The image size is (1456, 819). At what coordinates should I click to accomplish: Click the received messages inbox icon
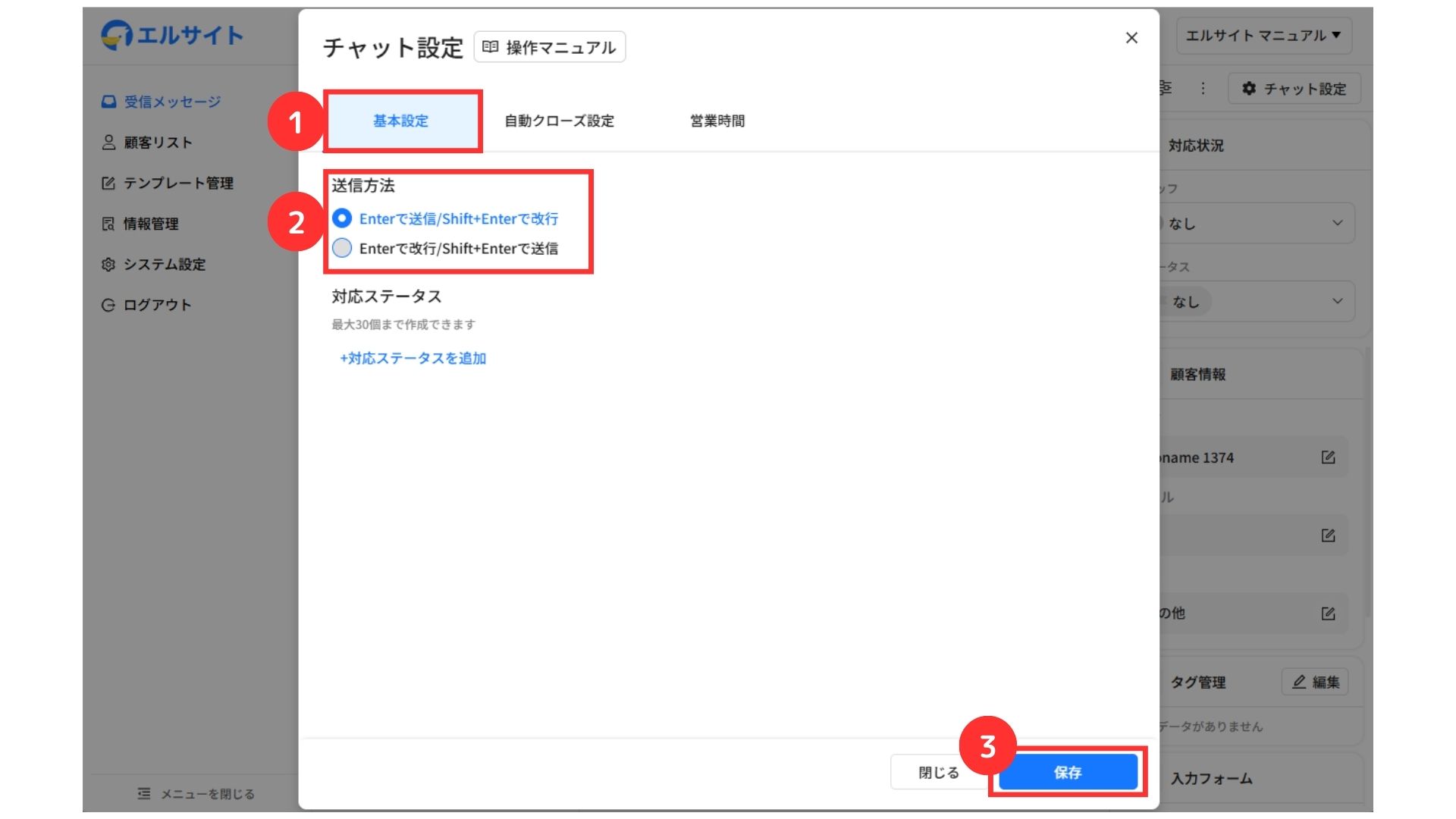[x=108, y=102]
